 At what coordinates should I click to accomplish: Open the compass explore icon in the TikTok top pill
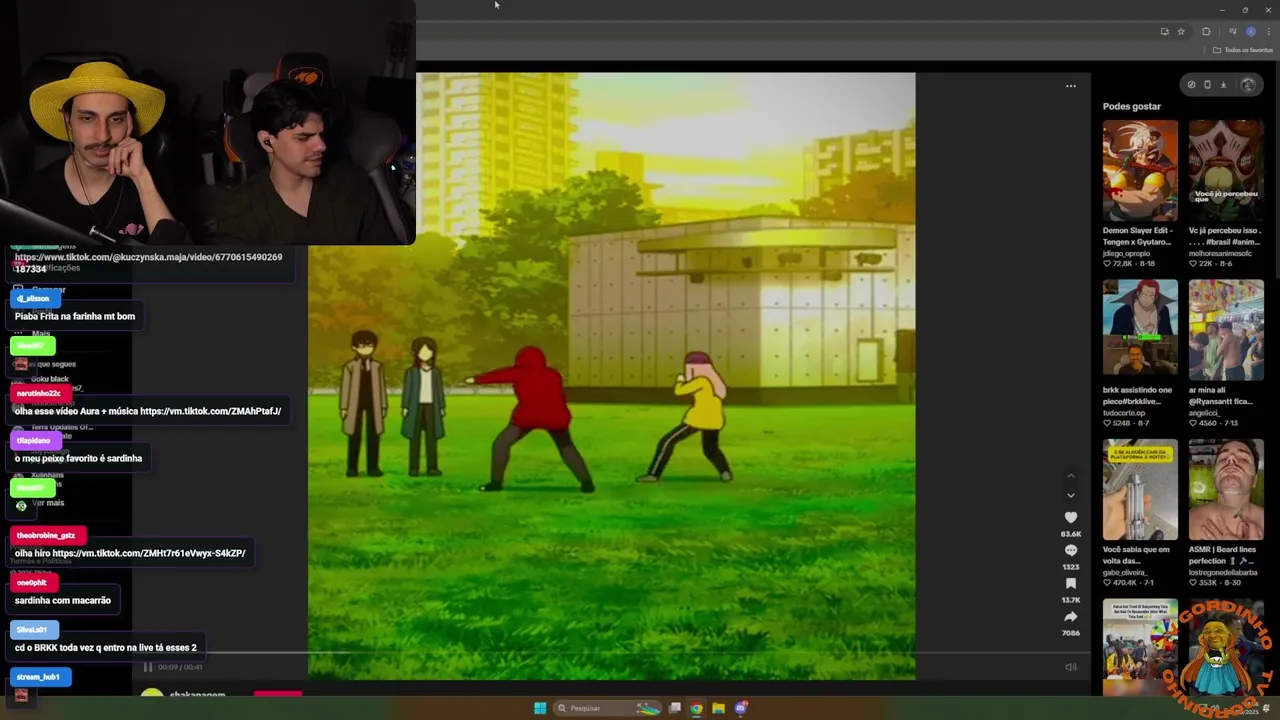point(1191,85)
